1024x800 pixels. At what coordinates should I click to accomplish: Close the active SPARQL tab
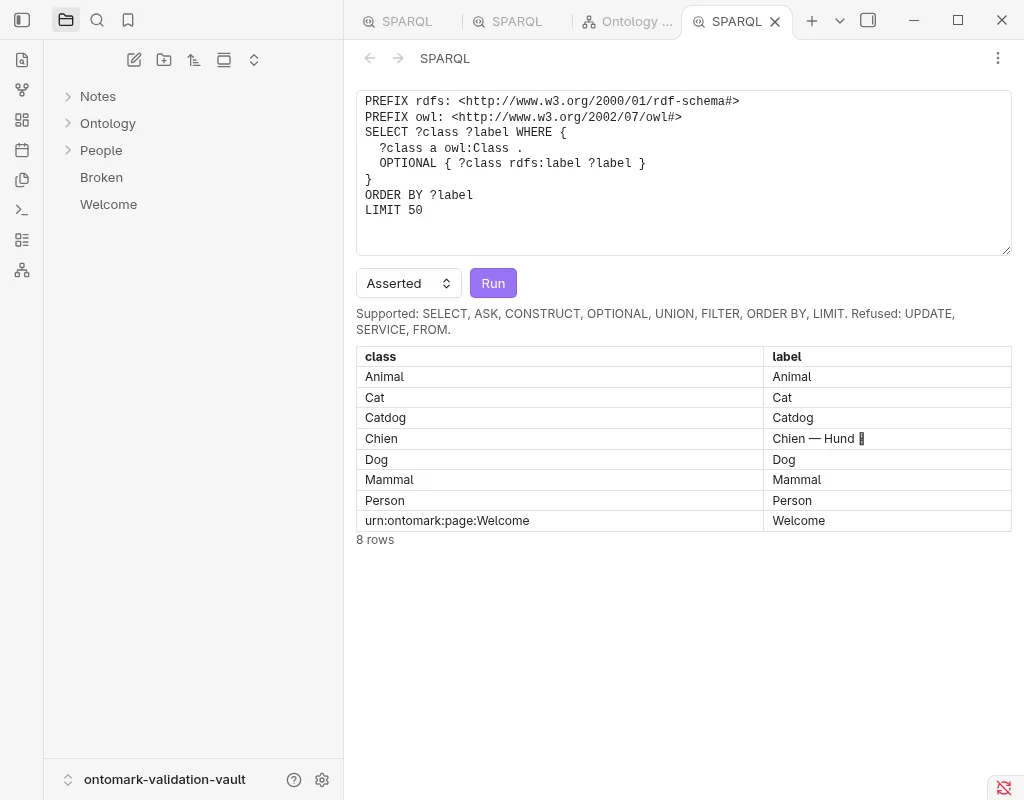point(775,22)
